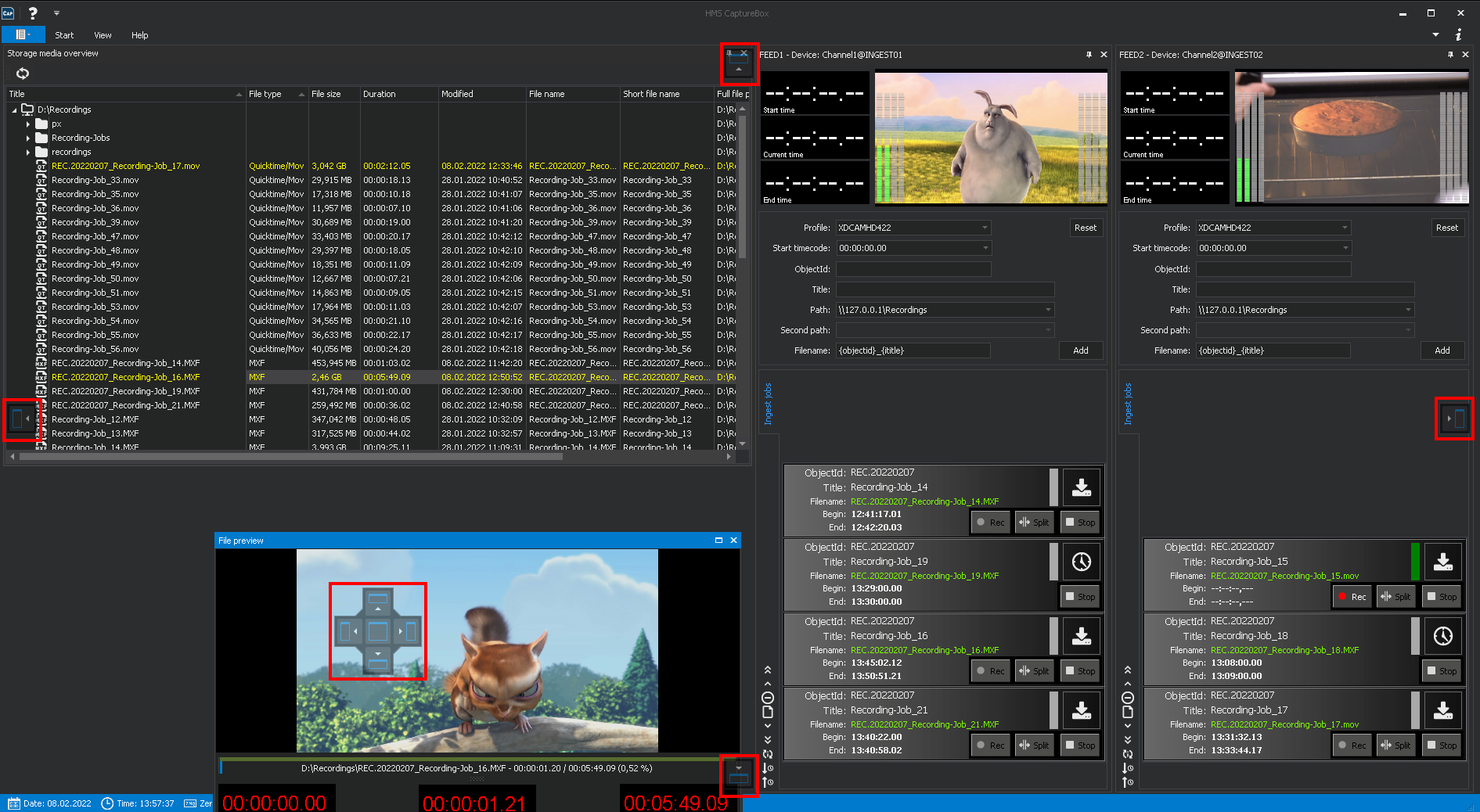Click download icon for Recording-Job_21
Image resolution: width=1480 pixels, height=812 pixels.
pyautogui.click(x=1082, y=710)
